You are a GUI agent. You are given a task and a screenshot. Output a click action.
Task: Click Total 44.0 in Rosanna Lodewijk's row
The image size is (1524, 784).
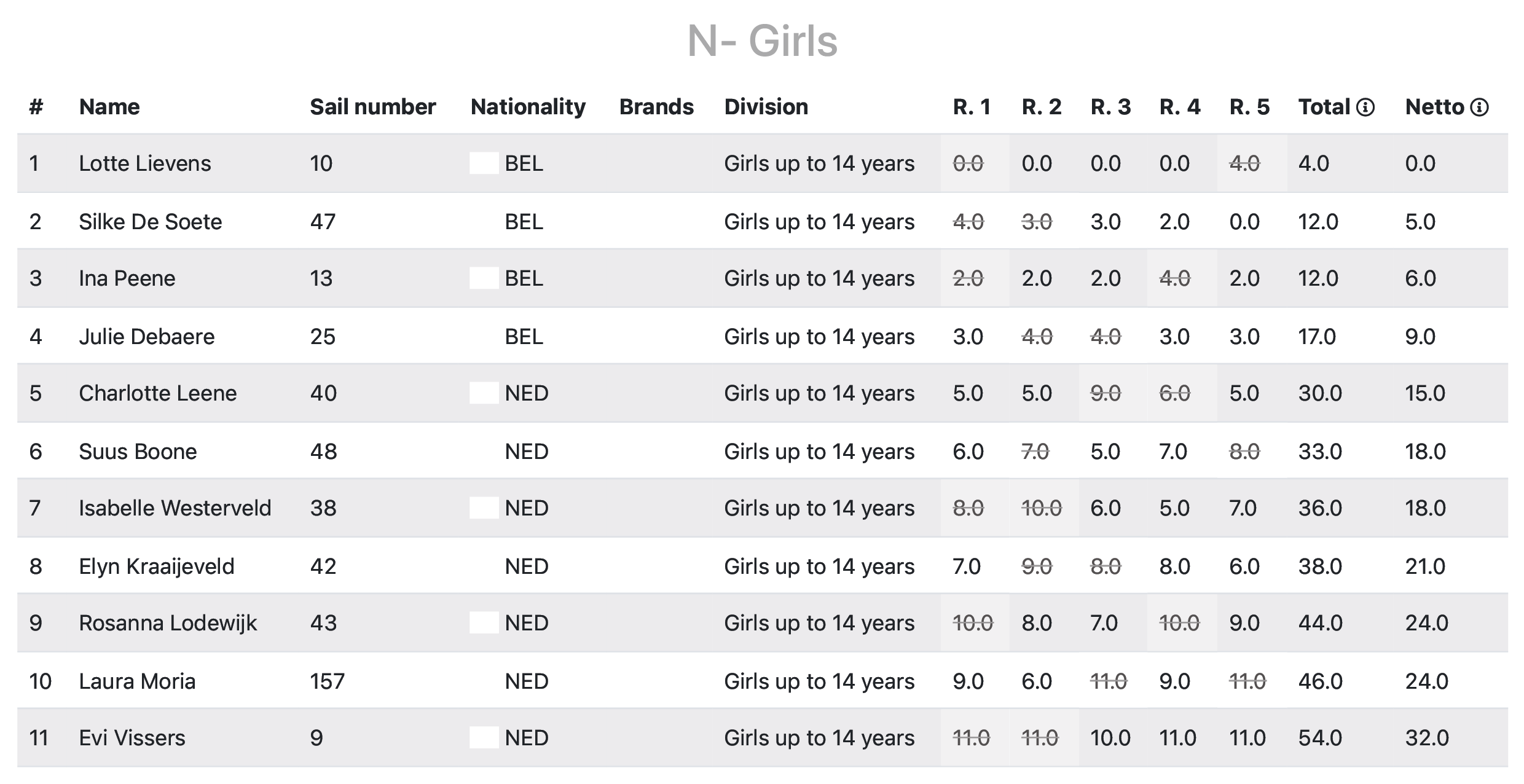click(1321, 623)
